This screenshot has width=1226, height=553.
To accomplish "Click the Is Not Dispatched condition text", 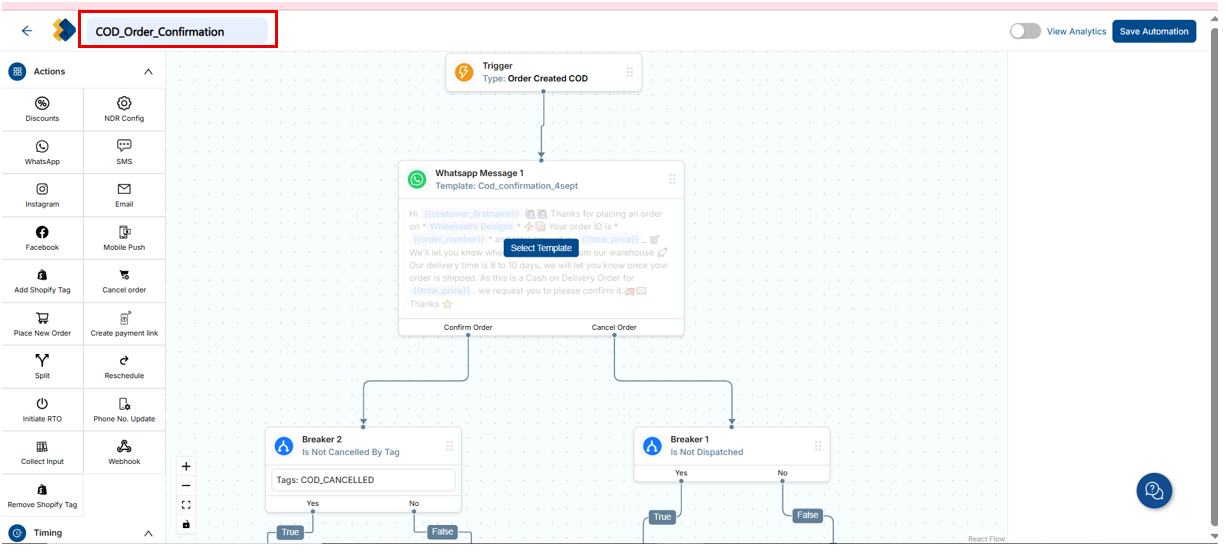I will point(706,452).
